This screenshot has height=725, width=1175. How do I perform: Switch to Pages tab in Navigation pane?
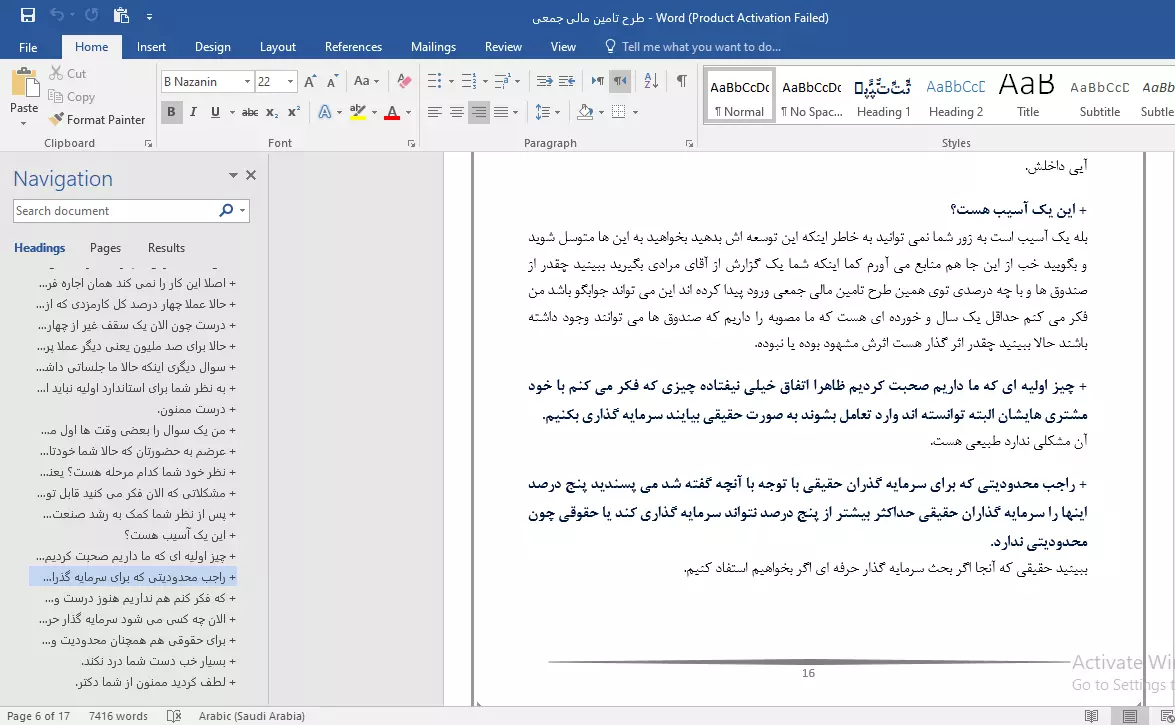(x=105, y=248)
